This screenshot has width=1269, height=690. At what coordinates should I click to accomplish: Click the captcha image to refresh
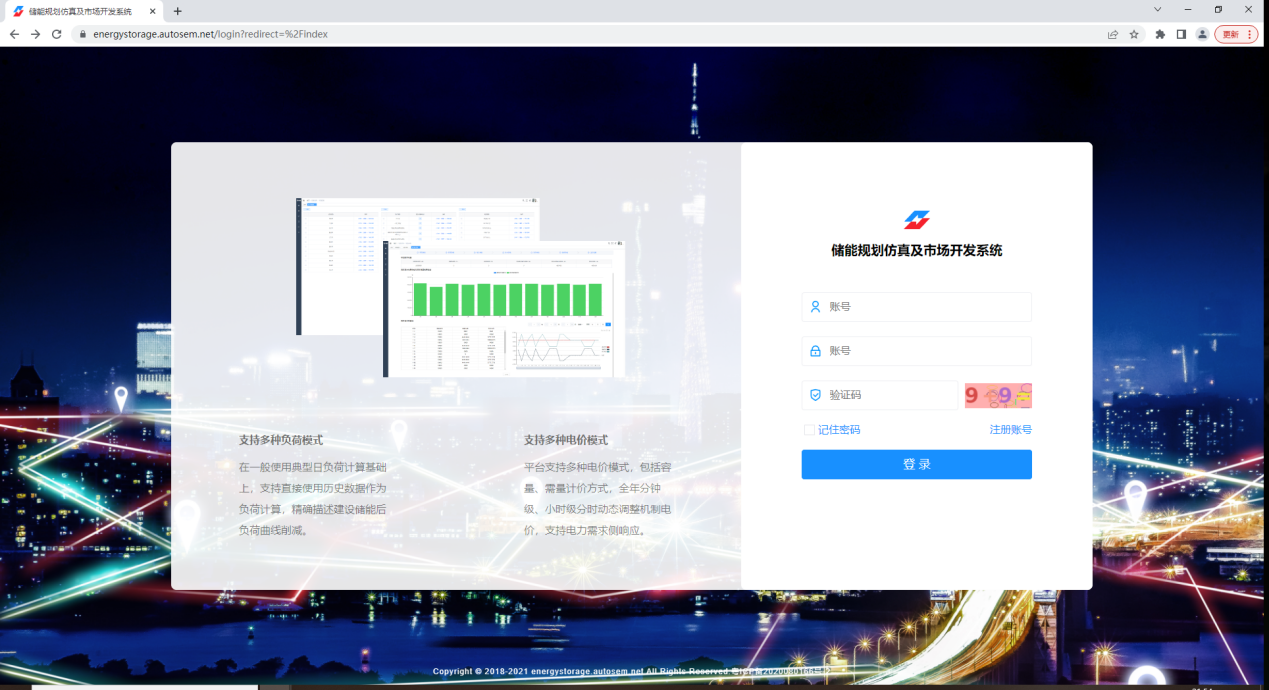click(x=997, y=396)
